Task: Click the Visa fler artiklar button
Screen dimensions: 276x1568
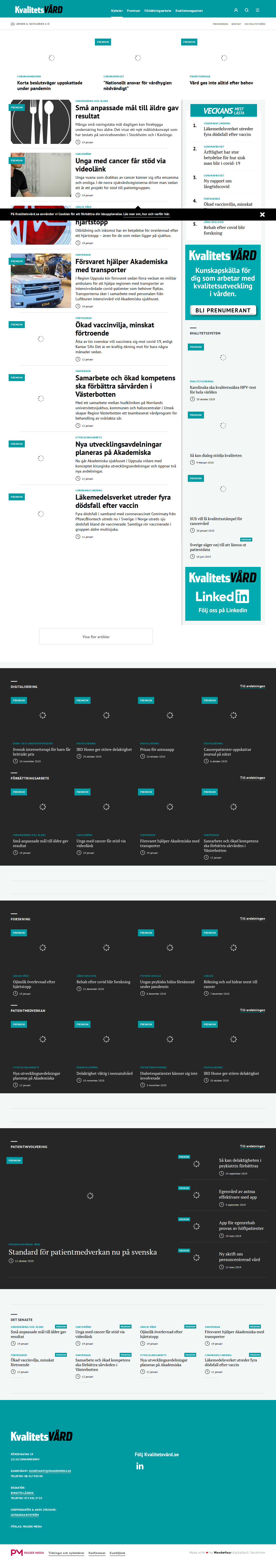Action: pyautogui.click(x=96, y=637)
